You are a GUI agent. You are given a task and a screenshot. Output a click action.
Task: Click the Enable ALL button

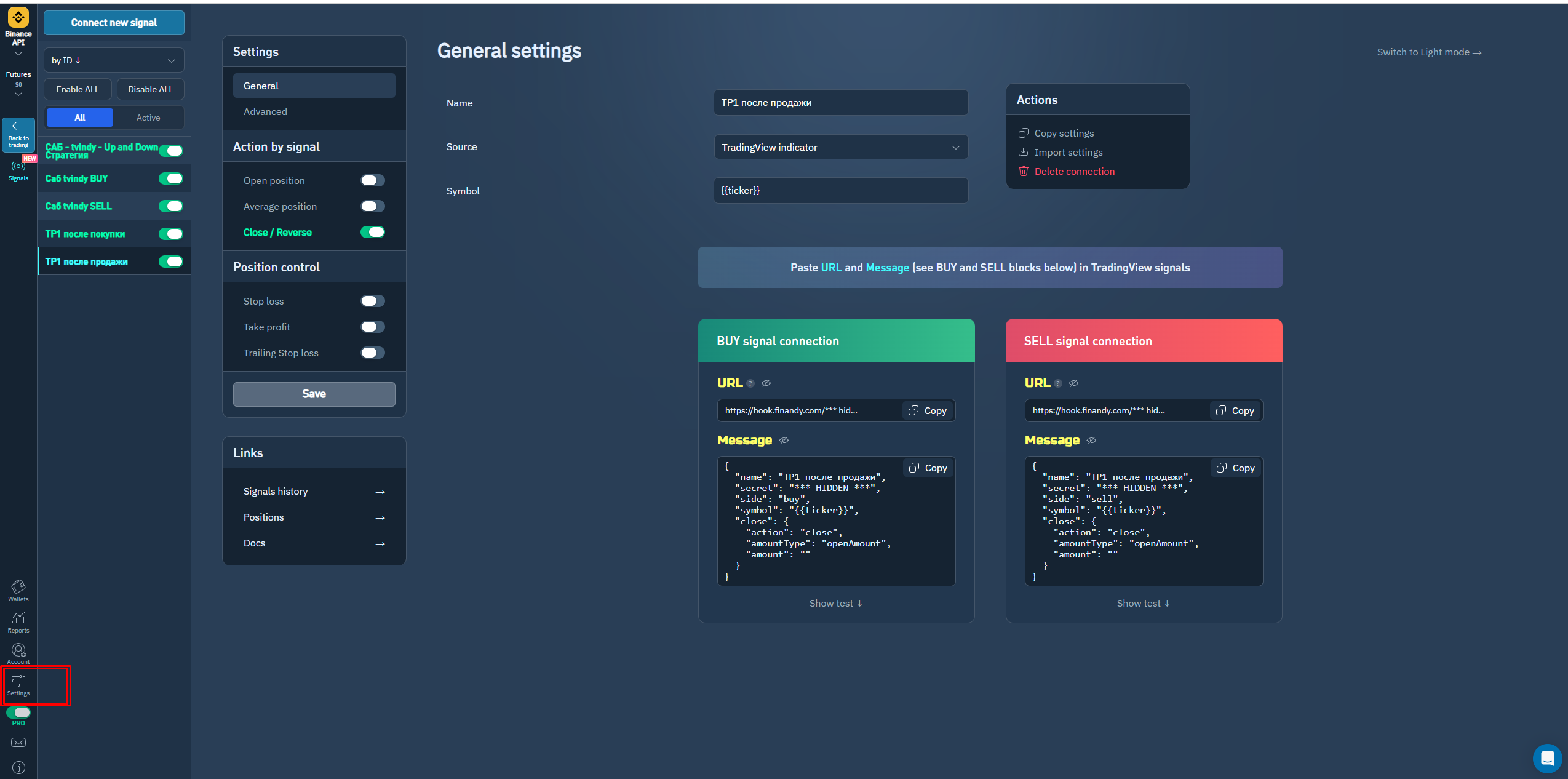pos(78,89)
